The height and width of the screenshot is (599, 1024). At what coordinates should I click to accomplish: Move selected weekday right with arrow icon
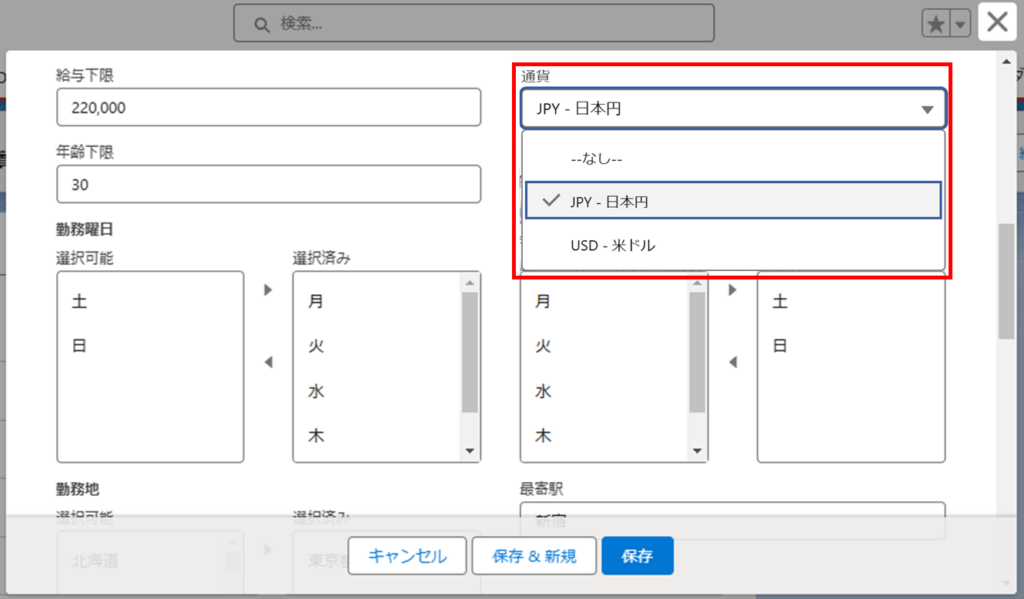tap(268, 290)
